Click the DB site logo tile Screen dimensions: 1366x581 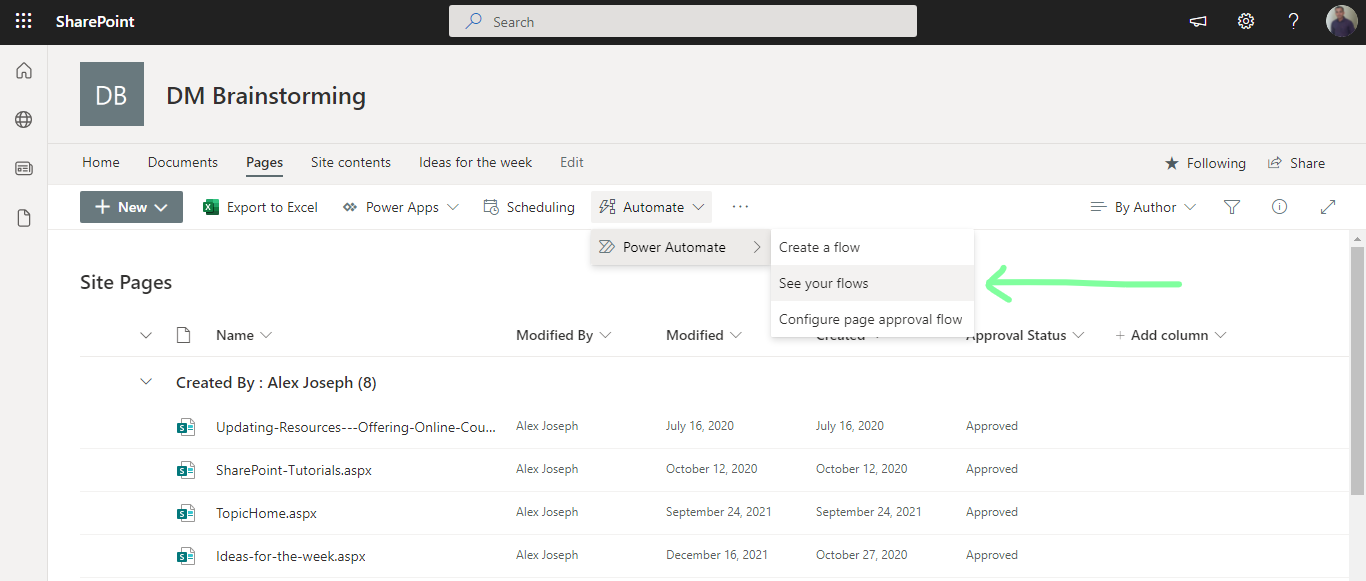tap(112, 94)
